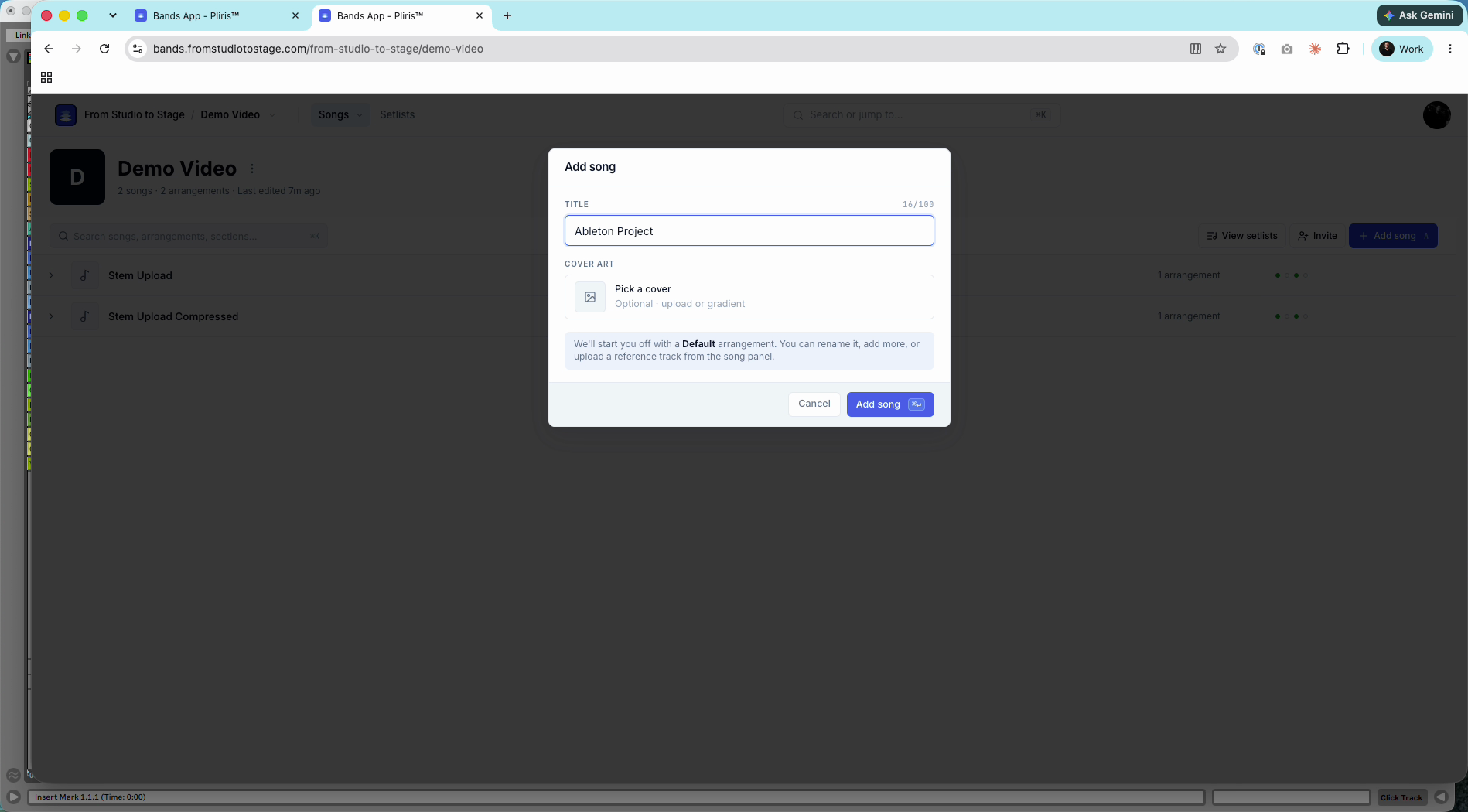Click the From Studio to Stage logo icon
1468x812 pixels.
(x=66, y=114)
